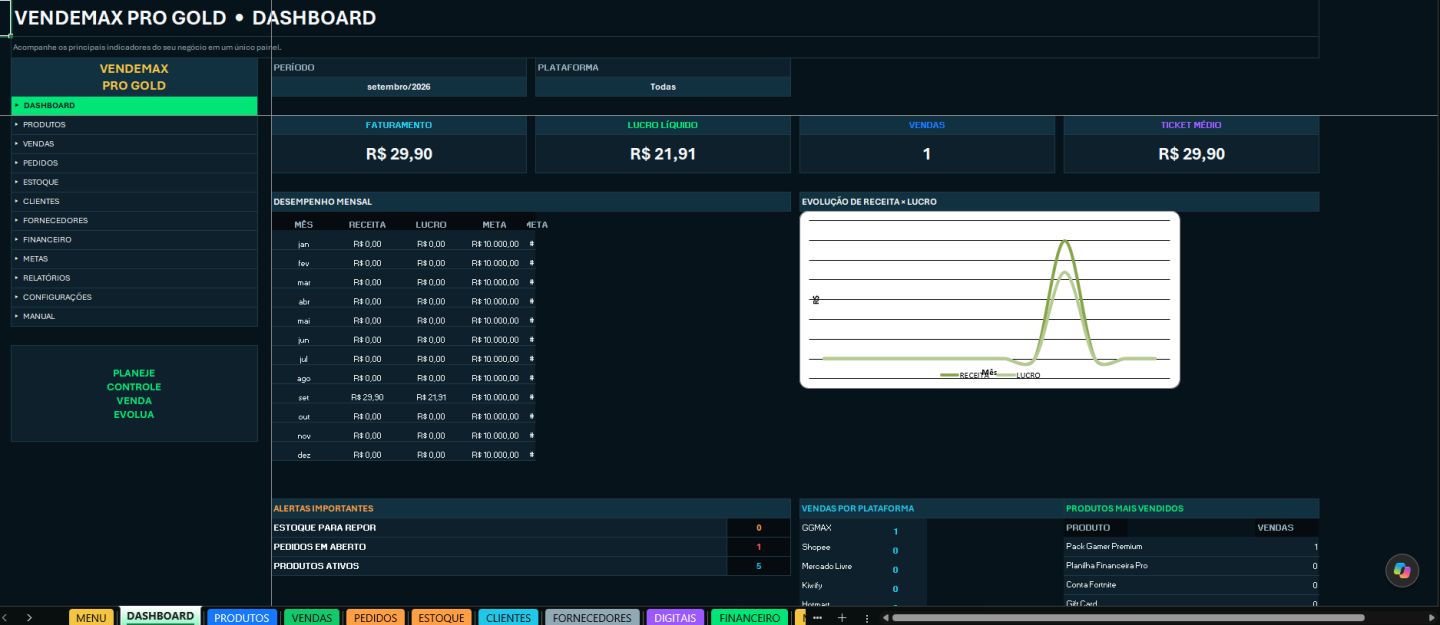Image resolution: width=1440 pixels, height=625 pixels.
Task: Switch to the ESTOQUE sheet tab
Action: 441,618
